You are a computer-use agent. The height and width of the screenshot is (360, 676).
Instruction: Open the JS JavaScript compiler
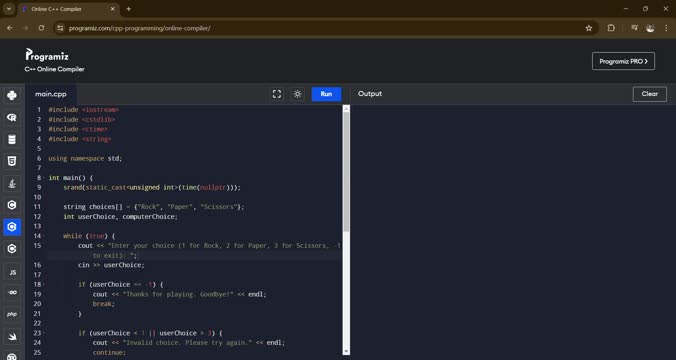tap(12, 272)
